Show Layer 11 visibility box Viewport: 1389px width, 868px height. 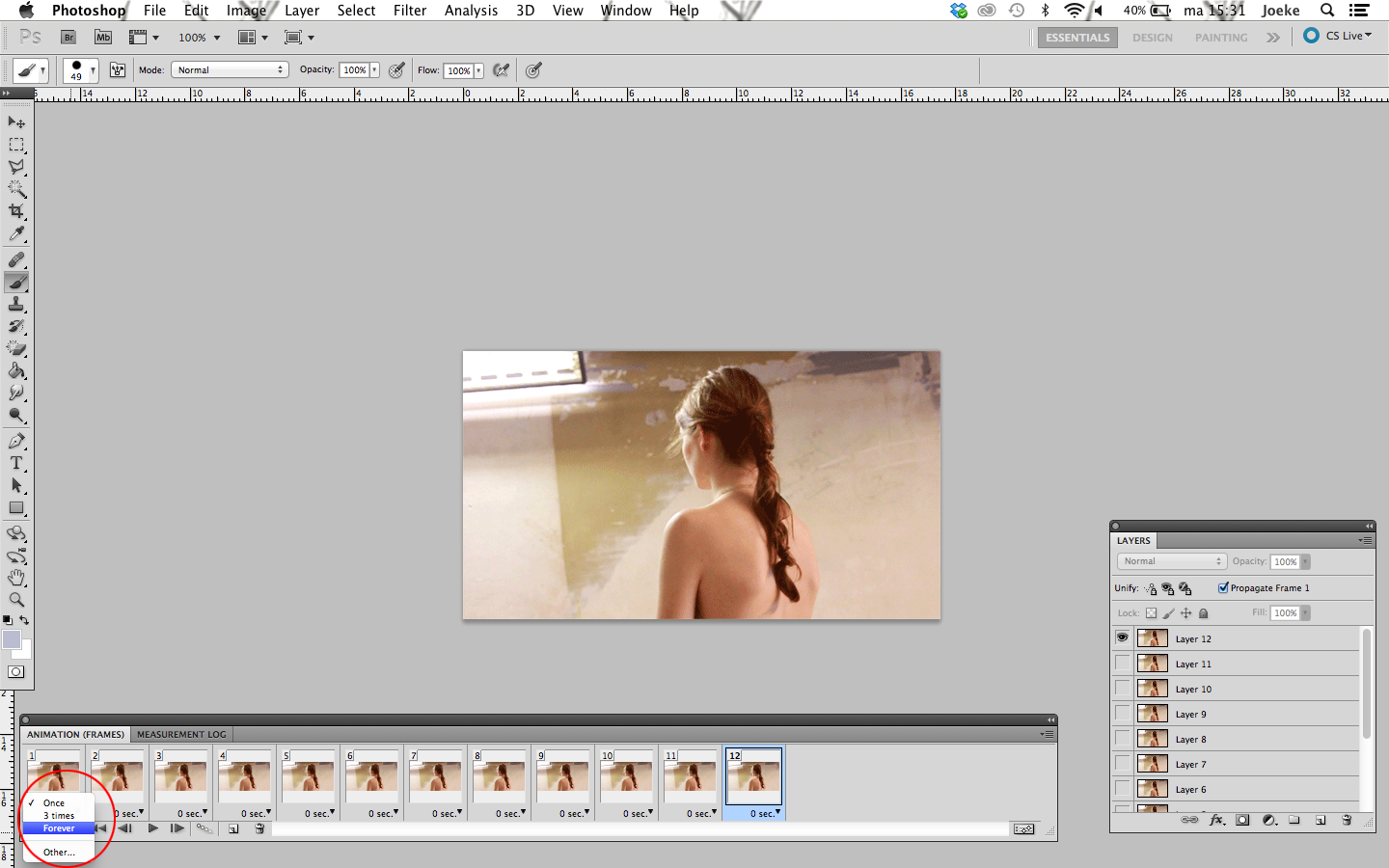[x=1122, y=663]
